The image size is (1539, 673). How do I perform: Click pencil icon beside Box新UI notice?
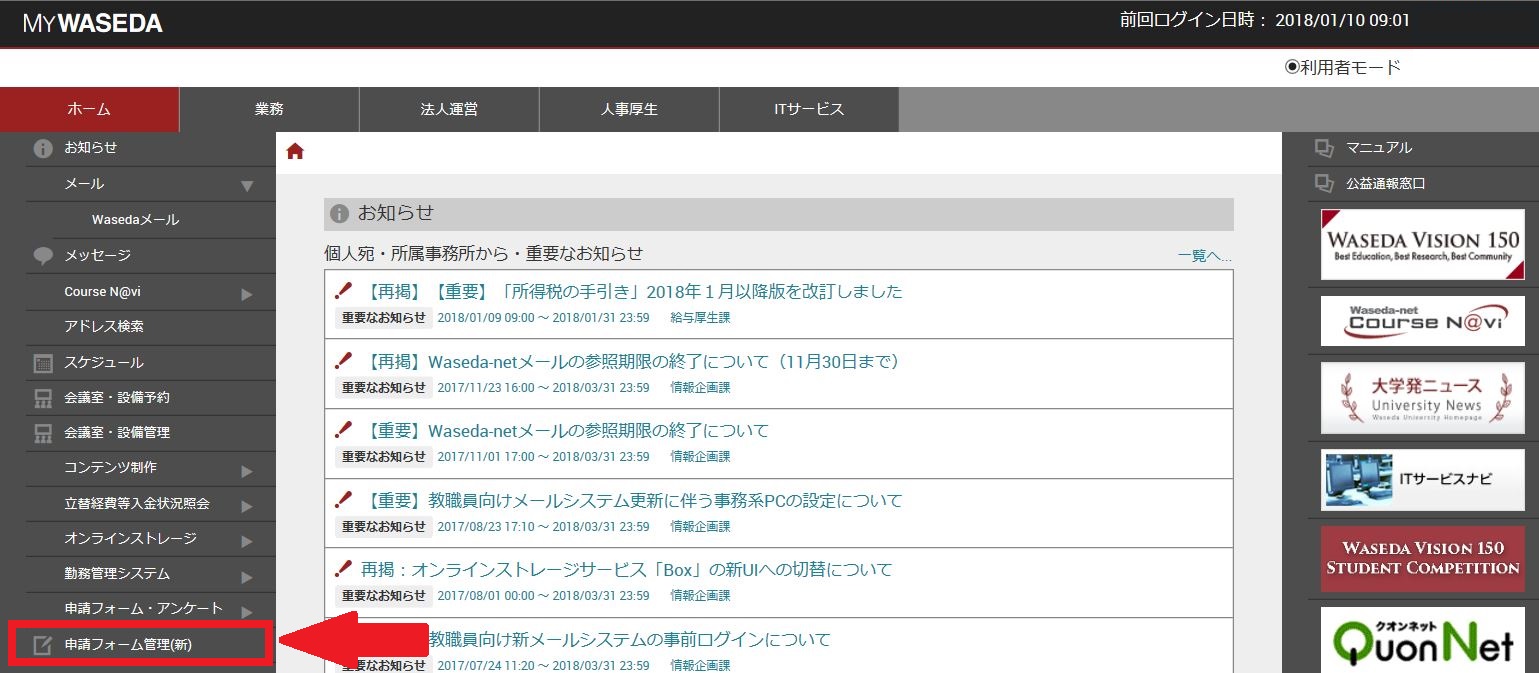pyautogui.click(x=344, y=569)
